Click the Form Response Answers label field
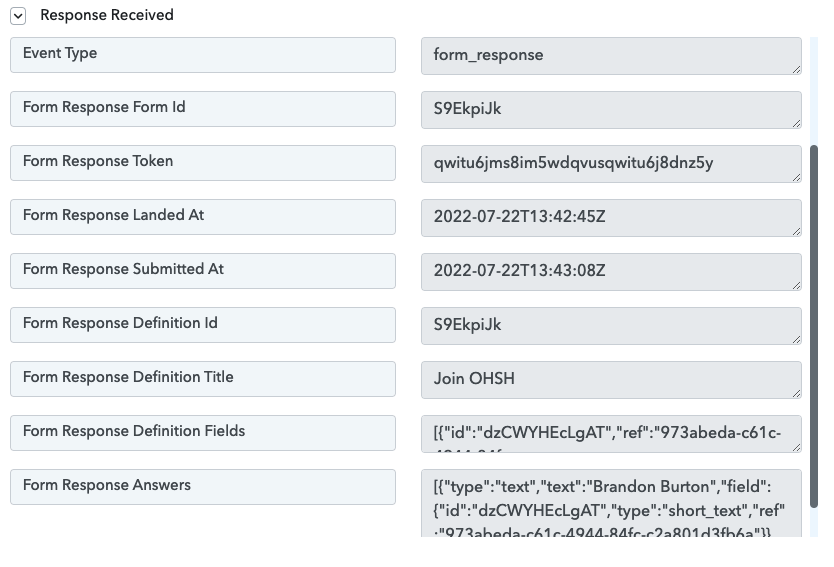834x567 pixels. coord(203,487)
